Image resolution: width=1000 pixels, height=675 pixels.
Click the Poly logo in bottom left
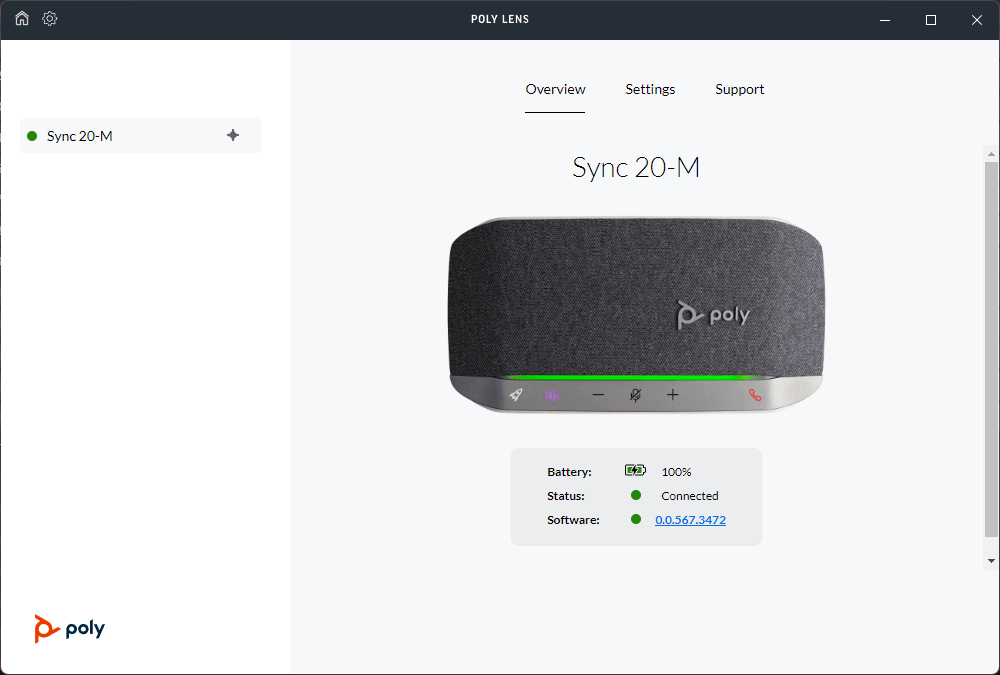[x=69, y=628]
